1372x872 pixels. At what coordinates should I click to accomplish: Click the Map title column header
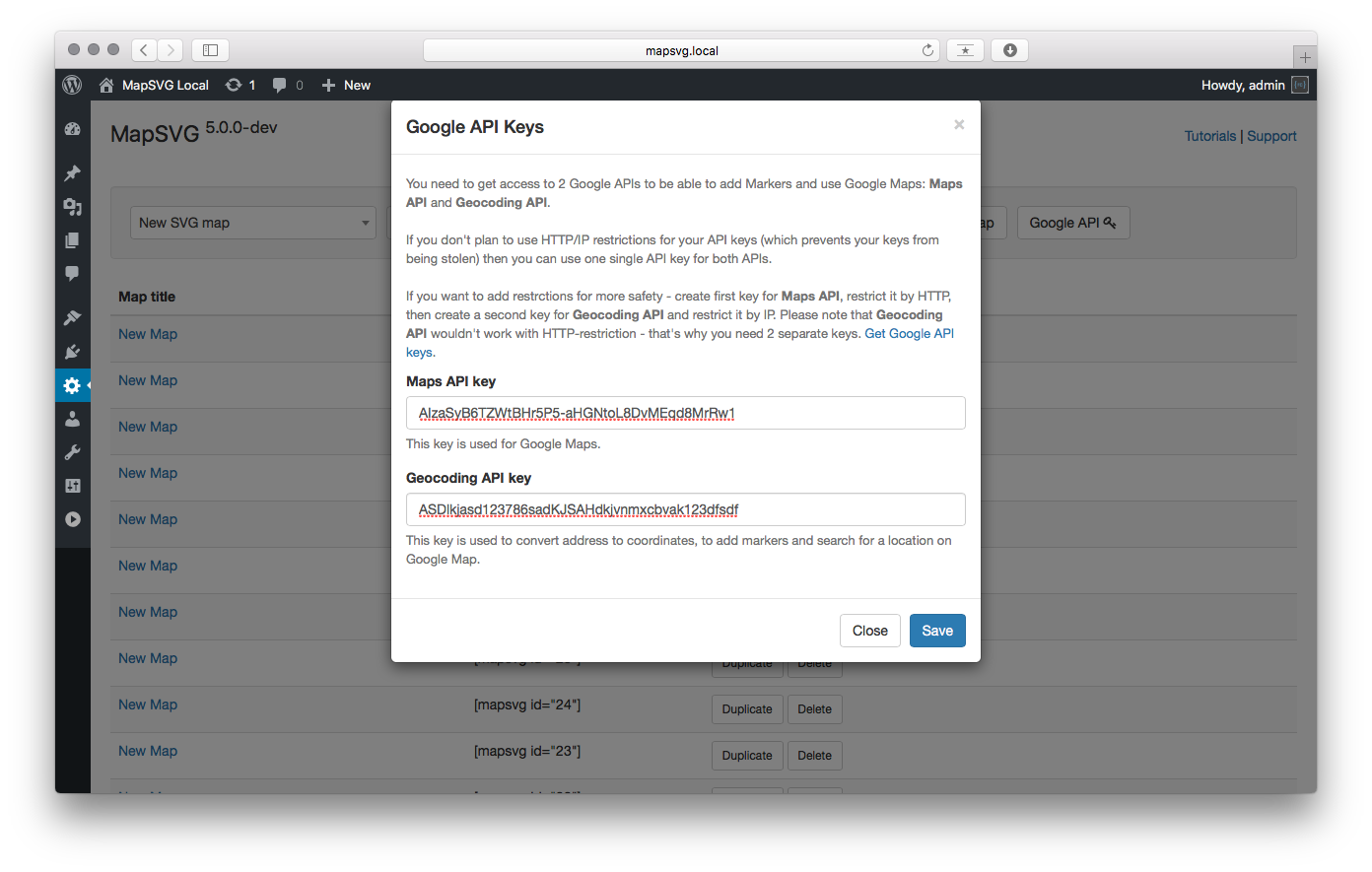pyautogui.click(x=147, y=297)
